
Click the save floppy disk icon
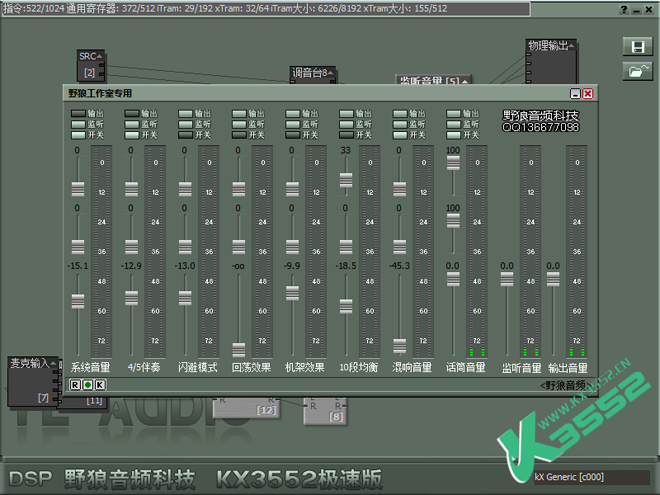pyautogui.click(x=637, y=47)
